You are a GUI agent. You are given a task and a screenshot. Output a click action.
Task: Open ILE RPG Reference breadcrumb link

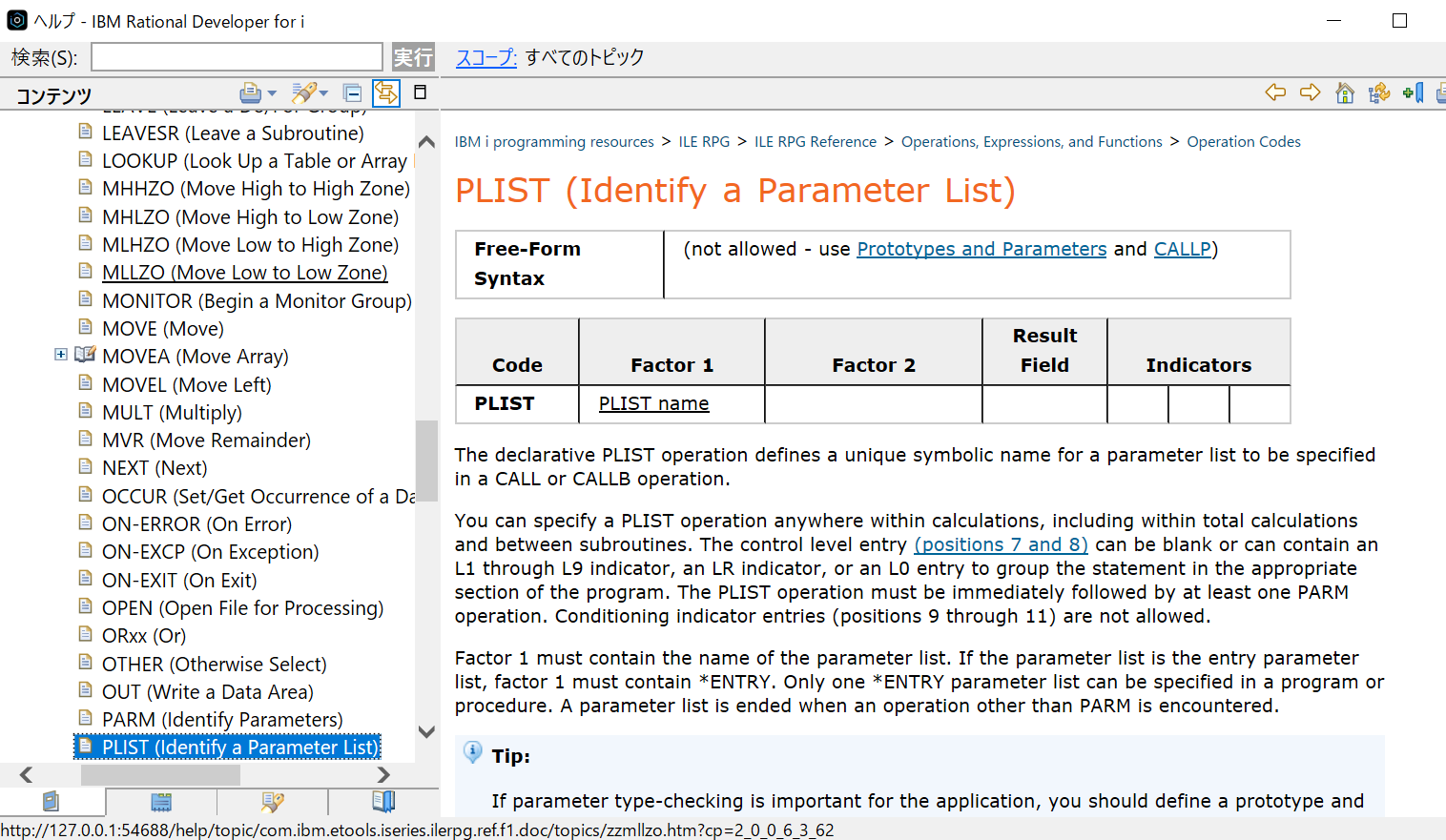(816, 141)
